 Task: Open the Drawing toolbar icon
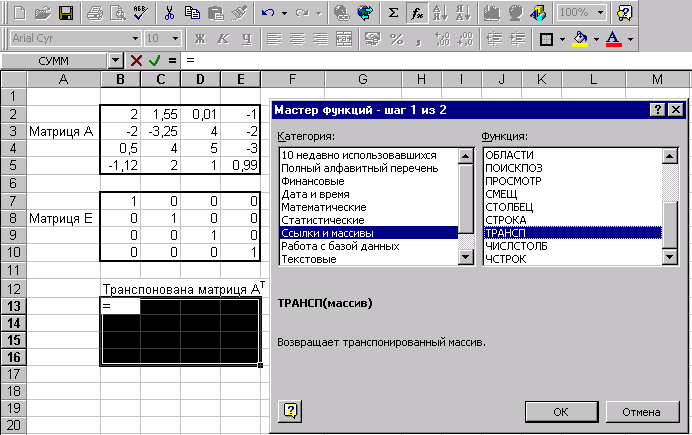(x=538, y=13)
